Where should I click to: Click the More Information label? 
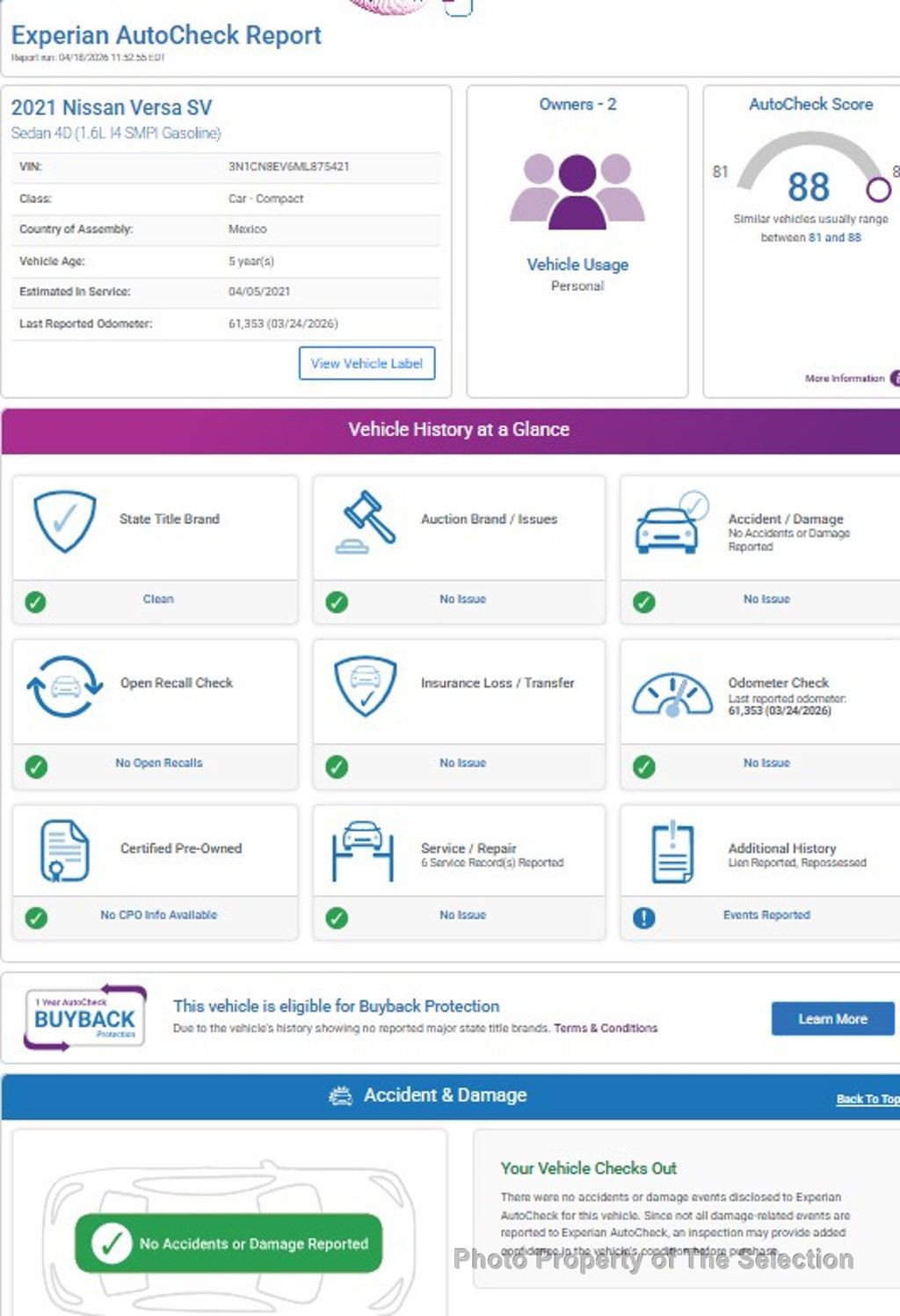845,378
